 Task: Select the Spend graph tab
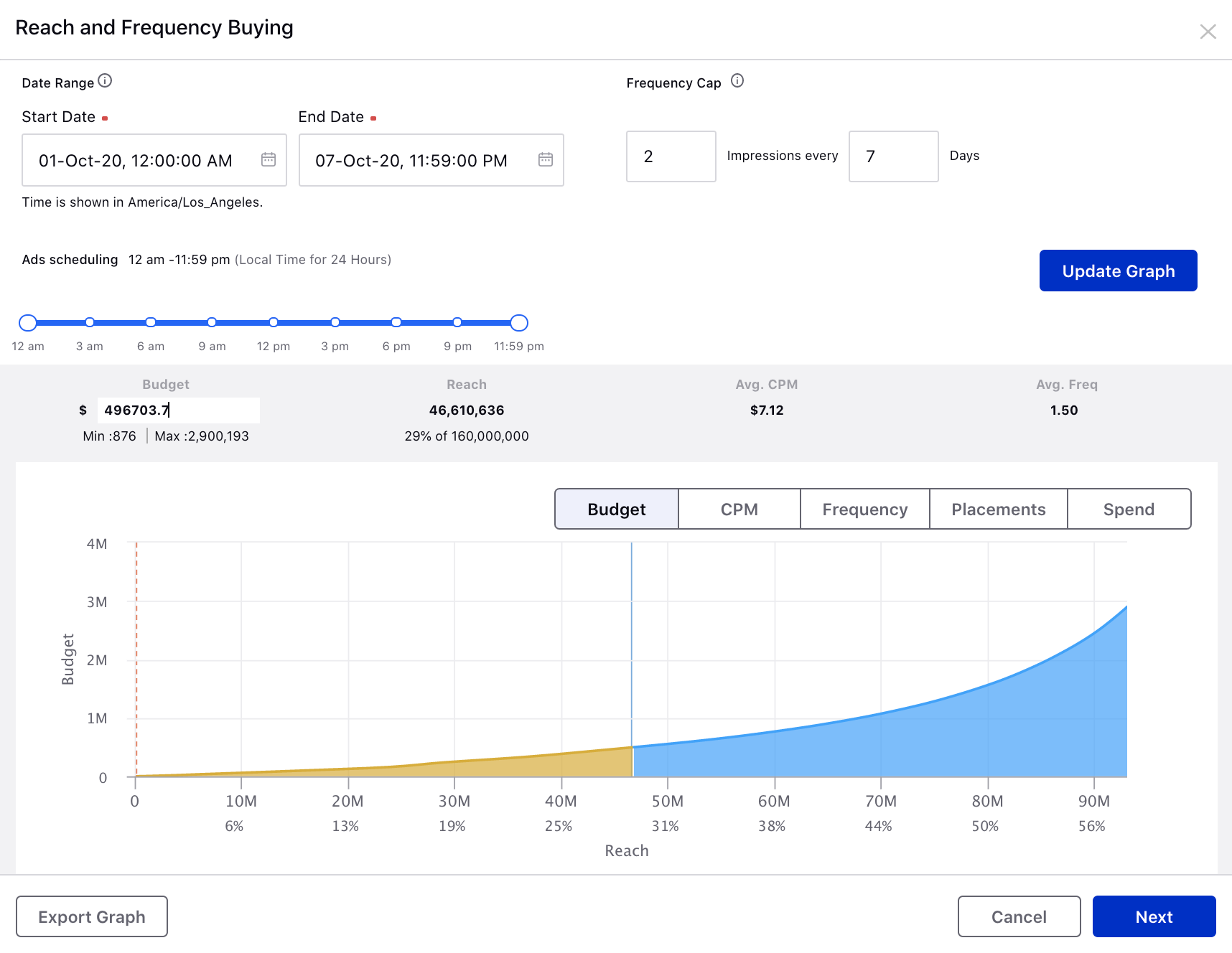point(1129,510)
